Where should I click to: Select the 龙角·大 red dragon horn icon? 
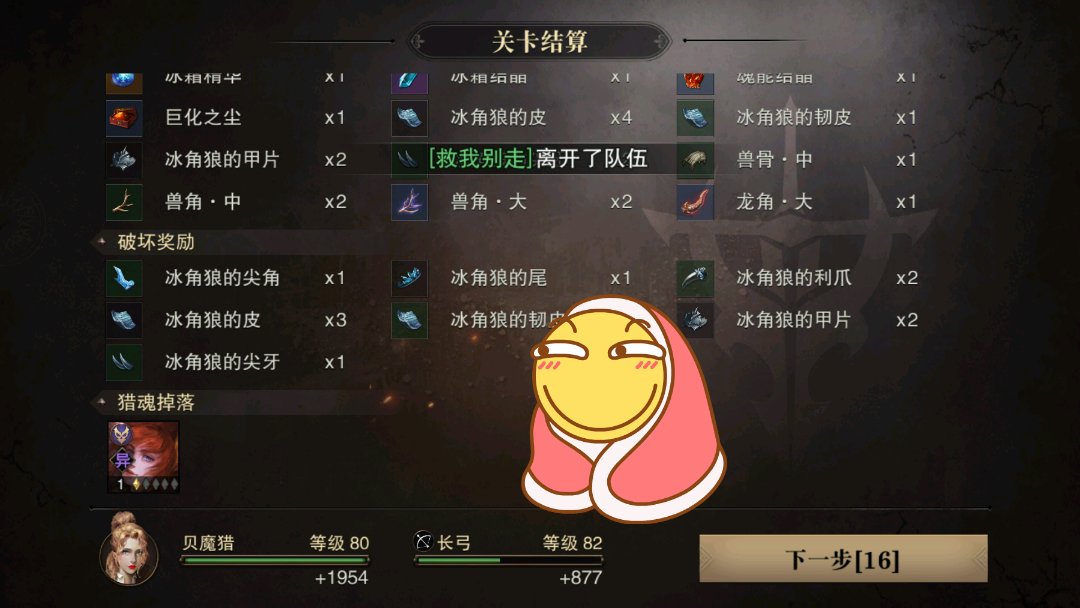pyautogui.click(x=695, y=202)
